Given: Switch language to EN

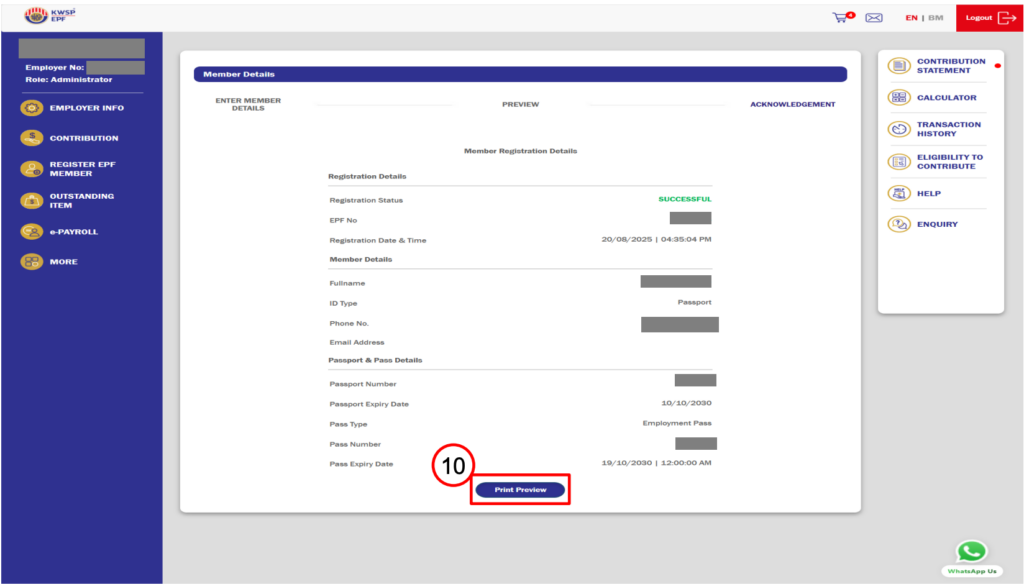Looking at the screenshot, I should 911,18.
